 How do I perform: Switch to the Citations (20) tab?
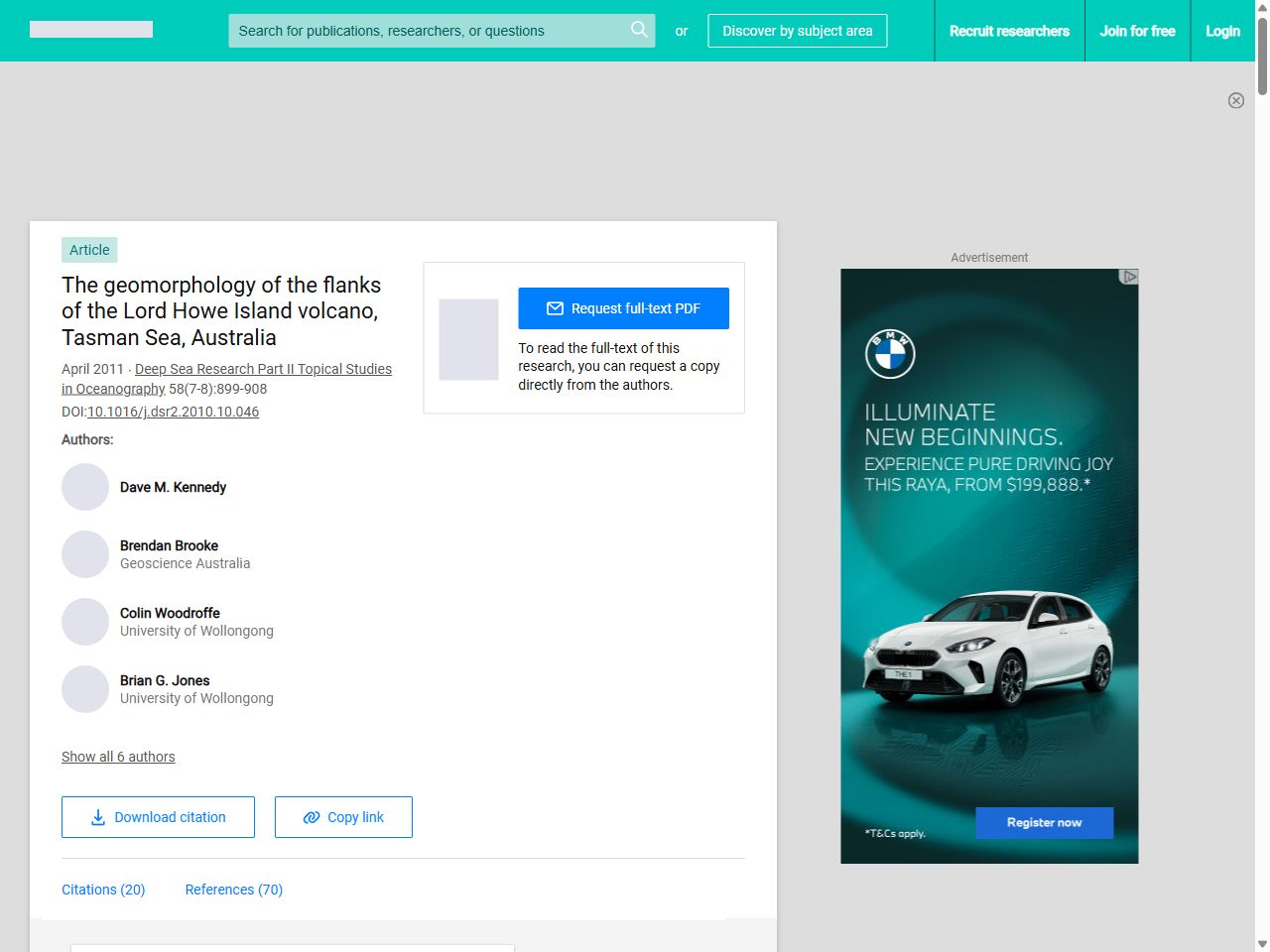coord(103,890)
